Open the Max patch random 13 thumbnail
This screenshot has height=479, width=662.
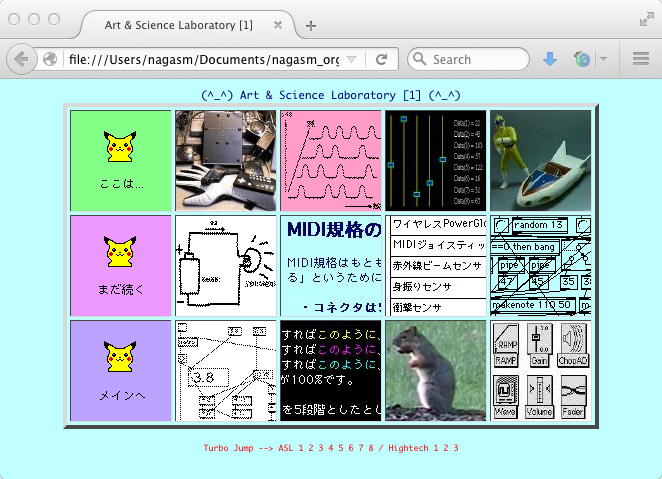(x=541, y=266)
